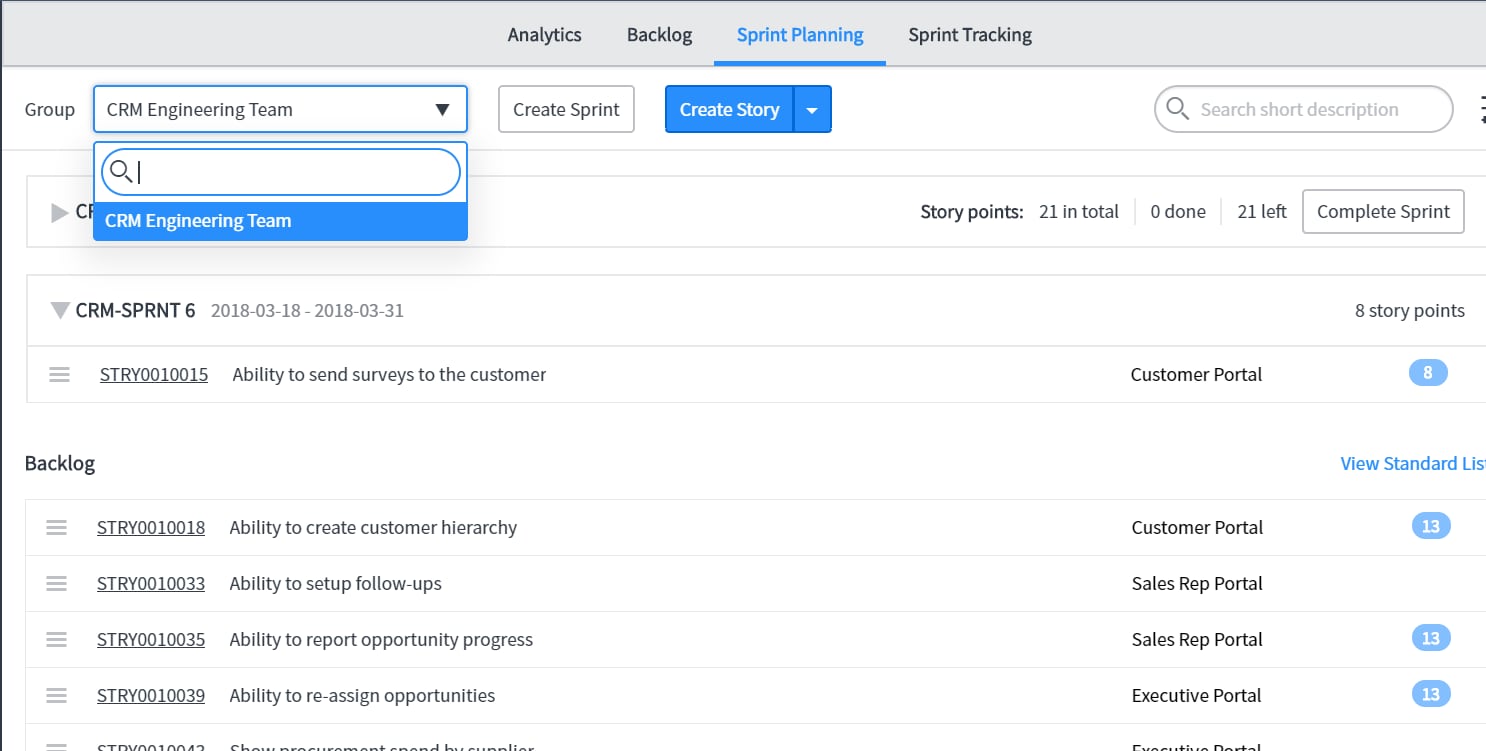This screenshot has height=751, width=1486.
Task: Click the magnifier in the short description search
Action: point(1177,109)
